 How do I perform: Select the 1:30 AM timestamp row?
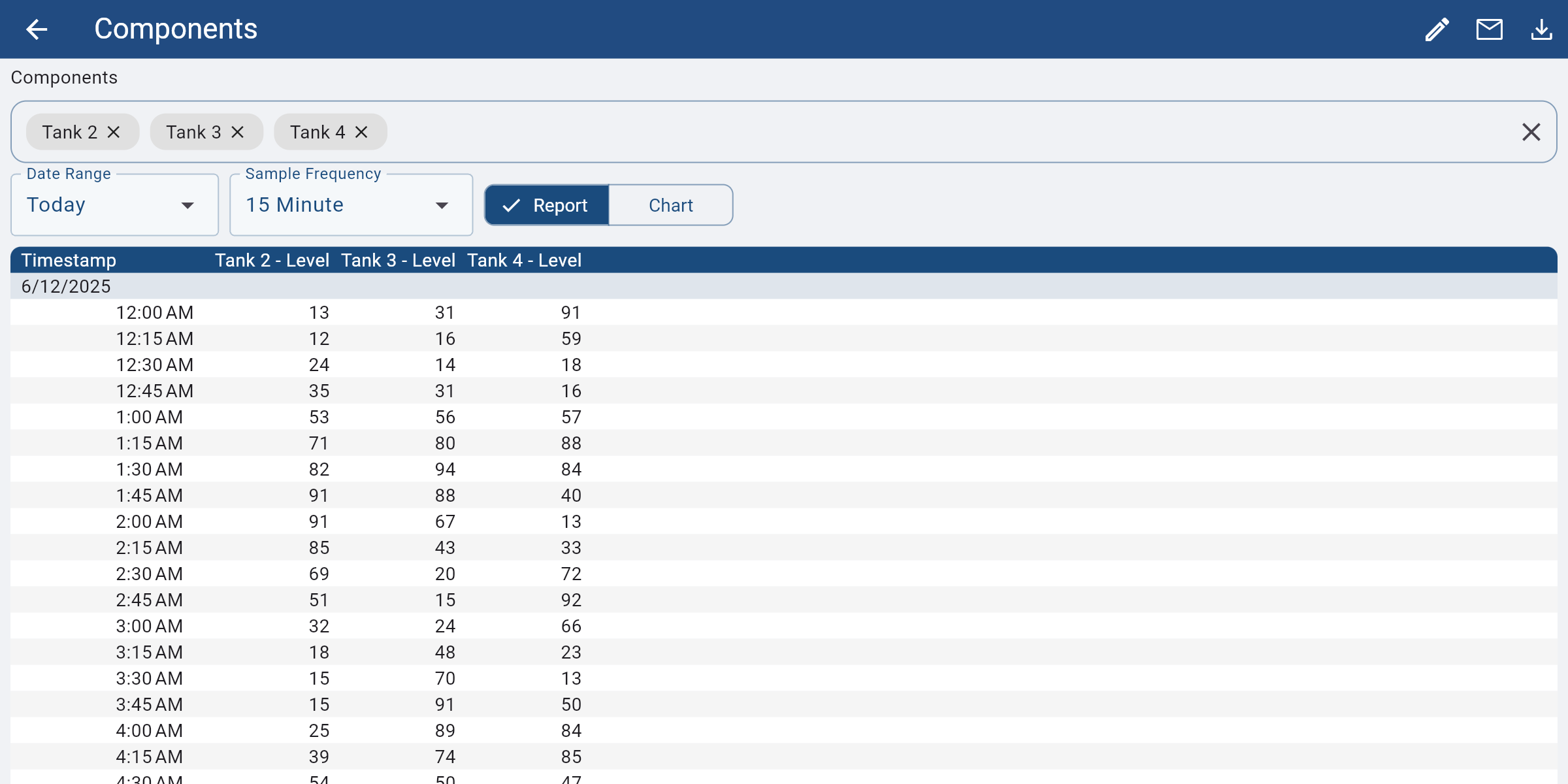[784, 469]
